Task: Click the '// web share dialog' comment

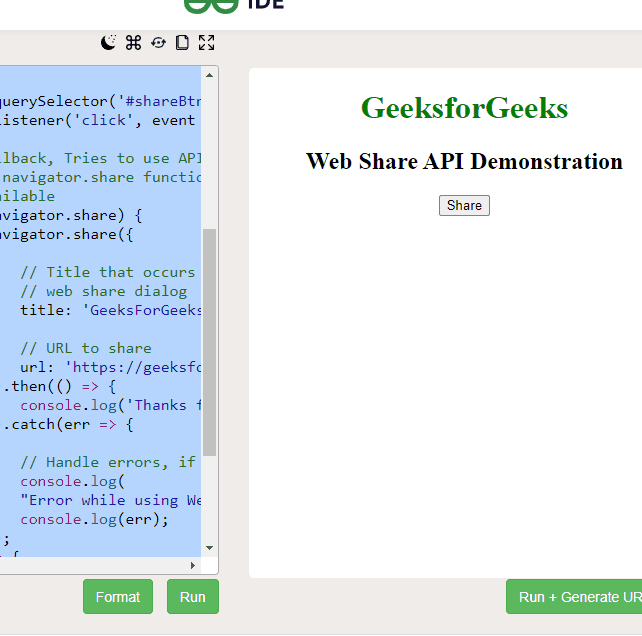Action: (104, 291)
